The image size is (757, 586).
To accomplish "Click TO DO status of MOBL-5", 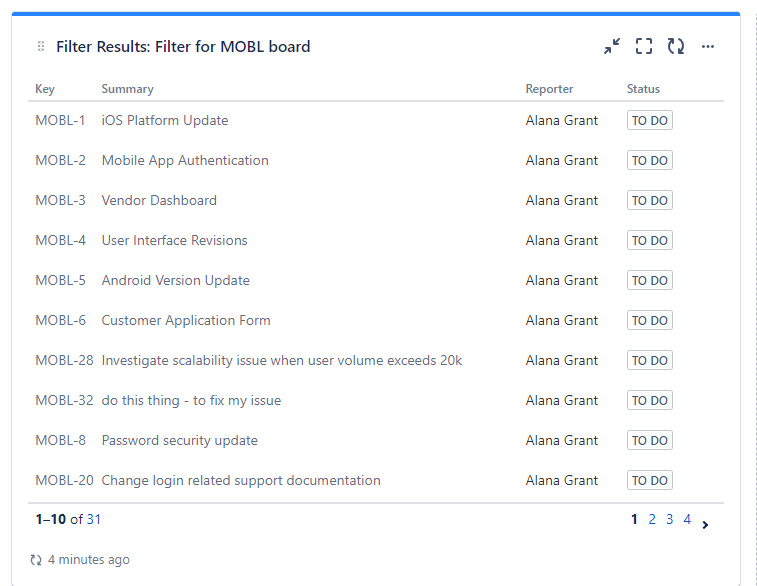I will (649, 280).
